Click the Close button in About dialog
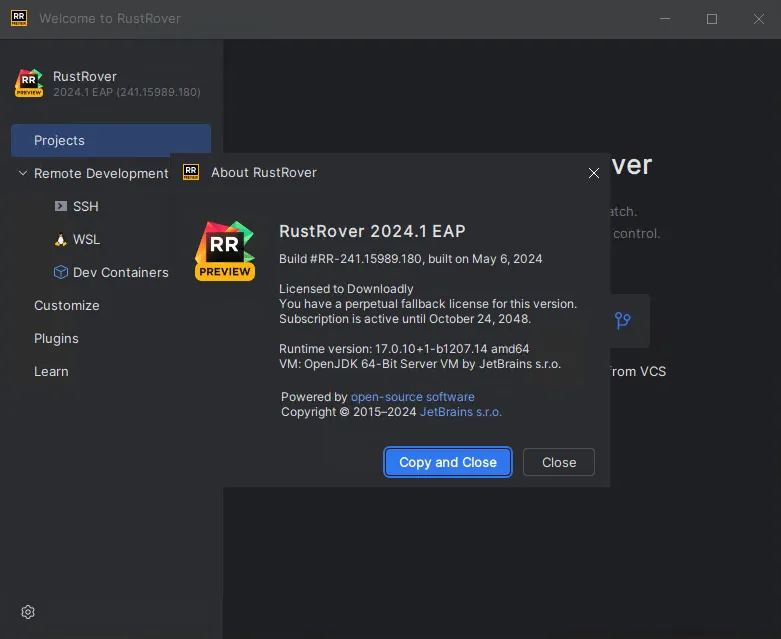Image resolution: width=781 pixels, height=639 pixels. [x=559, y=462]
